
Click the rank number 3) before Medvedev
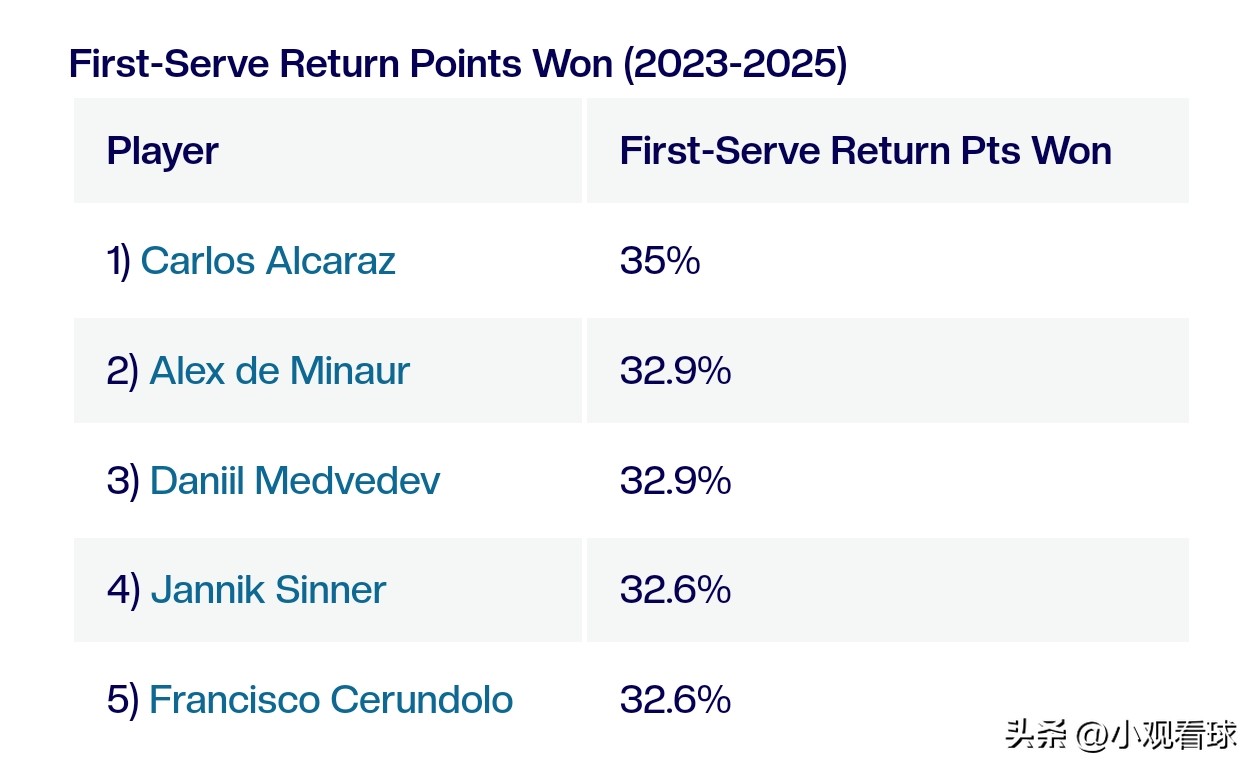[x=122, y=481]
